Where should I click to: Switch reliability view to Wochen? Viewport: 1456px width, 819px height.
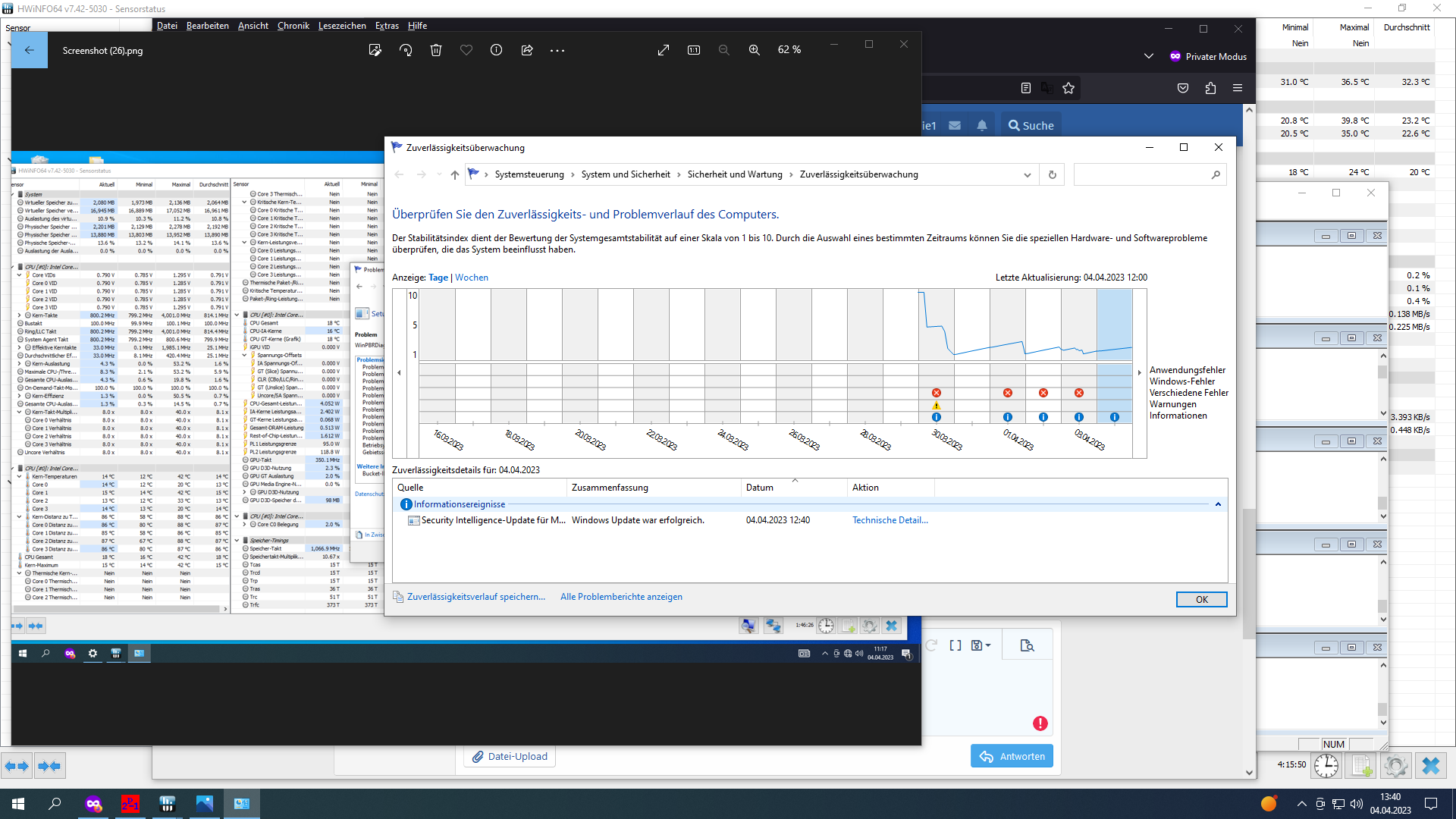tap(472, 278)
